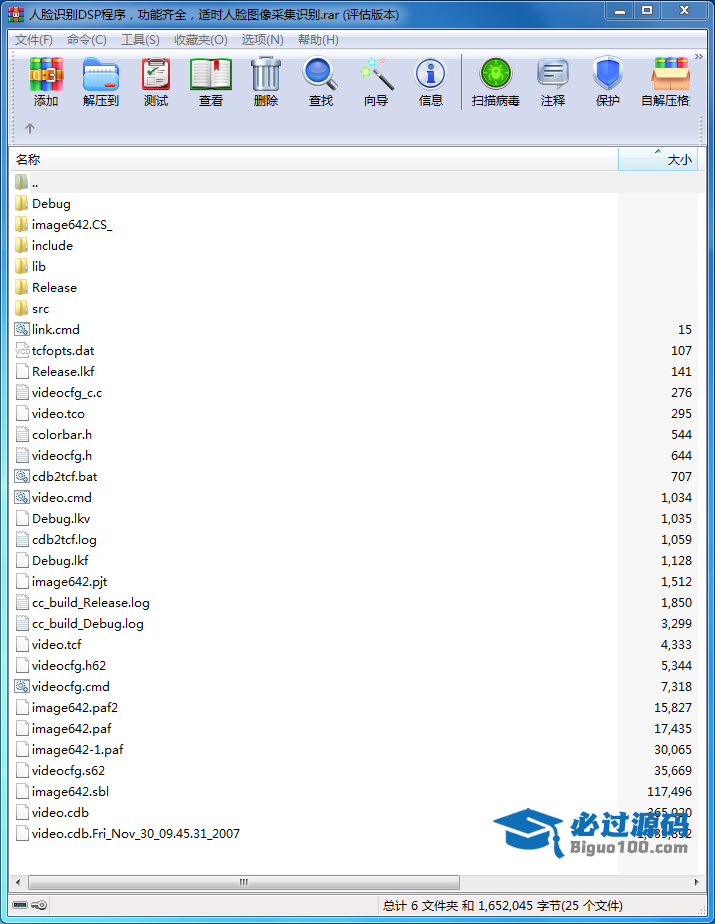Click the scrollbar left arrow

coord(18,882)
